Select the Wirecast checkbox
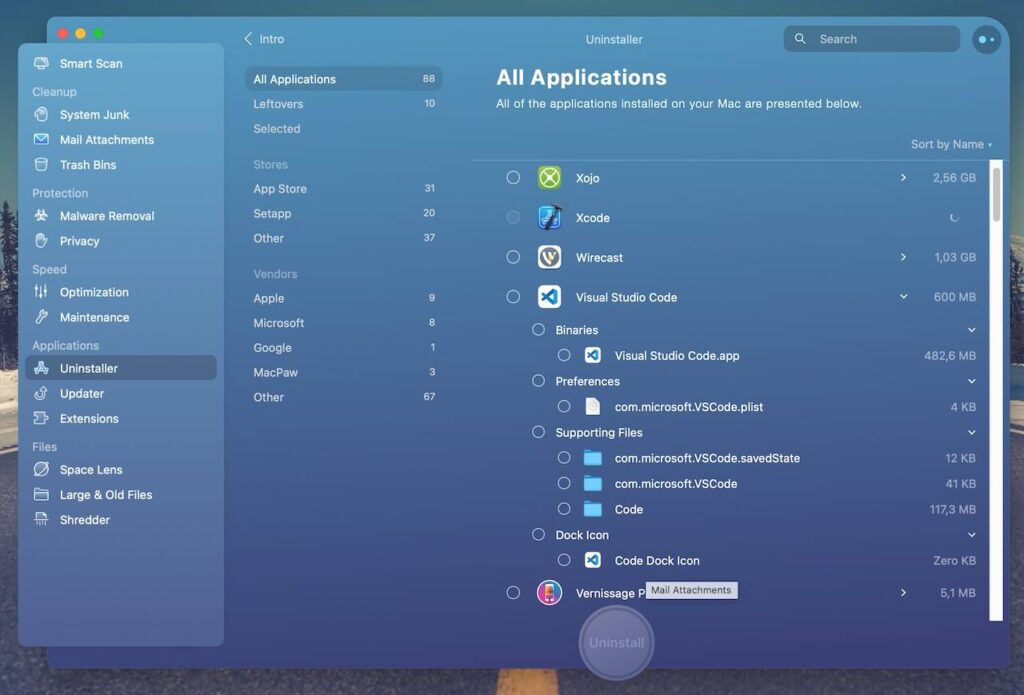 click(x=513, y=257)
